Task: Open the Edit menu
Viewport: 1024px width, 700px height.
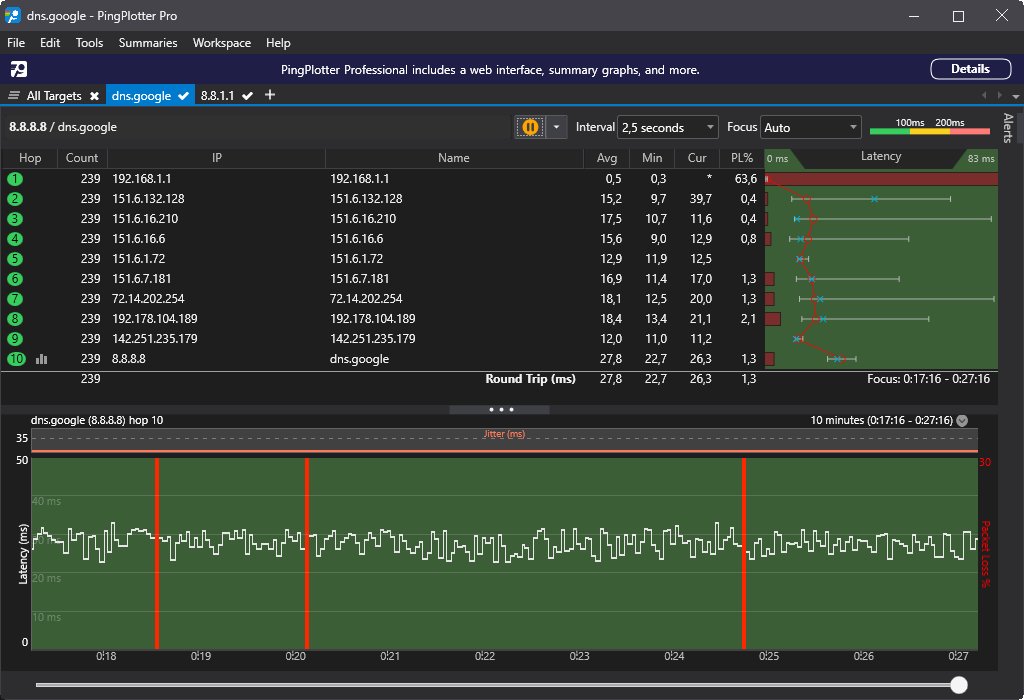Action: point(50,43)
